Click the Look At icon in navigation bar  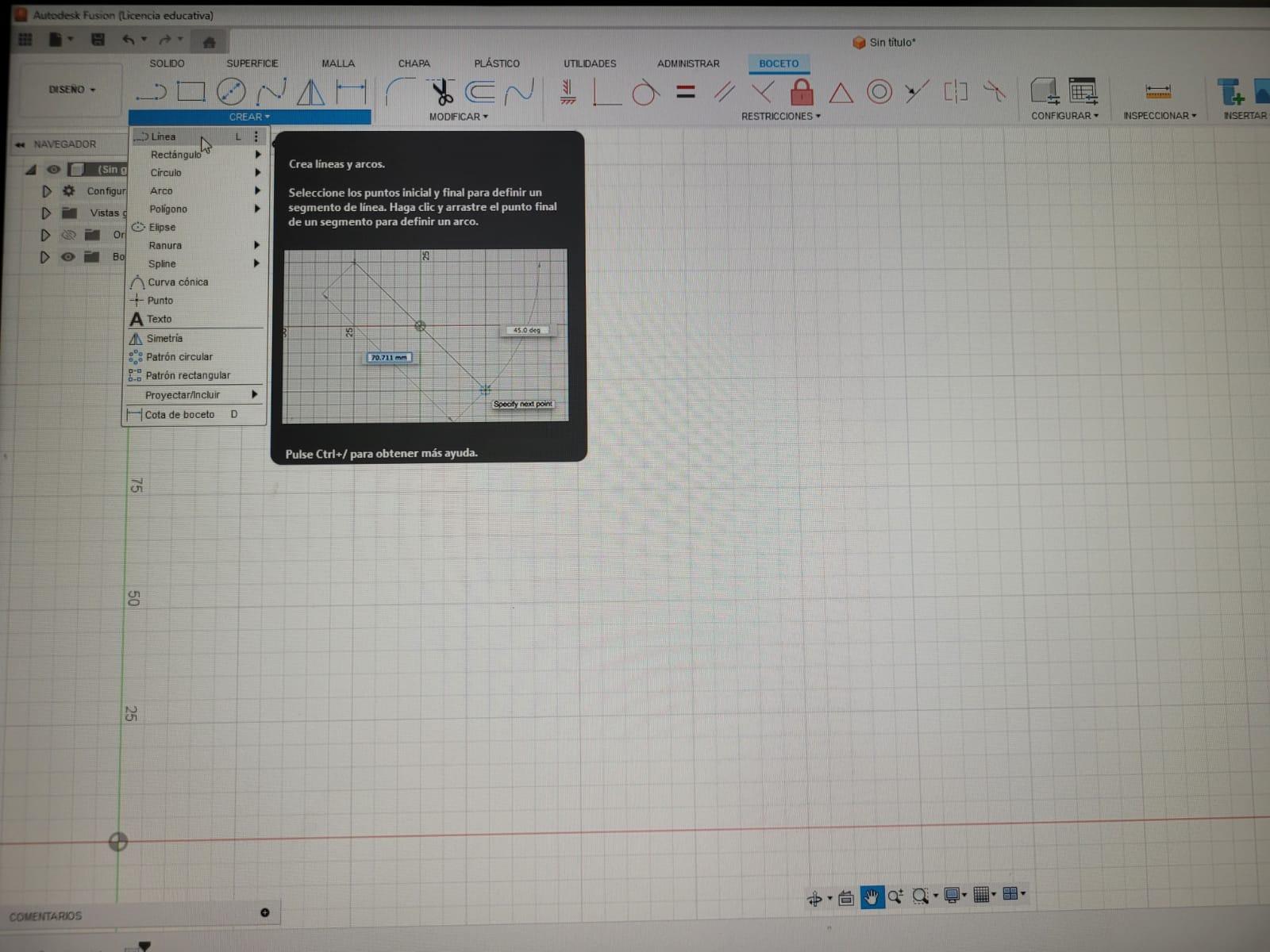[x=845, y=898]
